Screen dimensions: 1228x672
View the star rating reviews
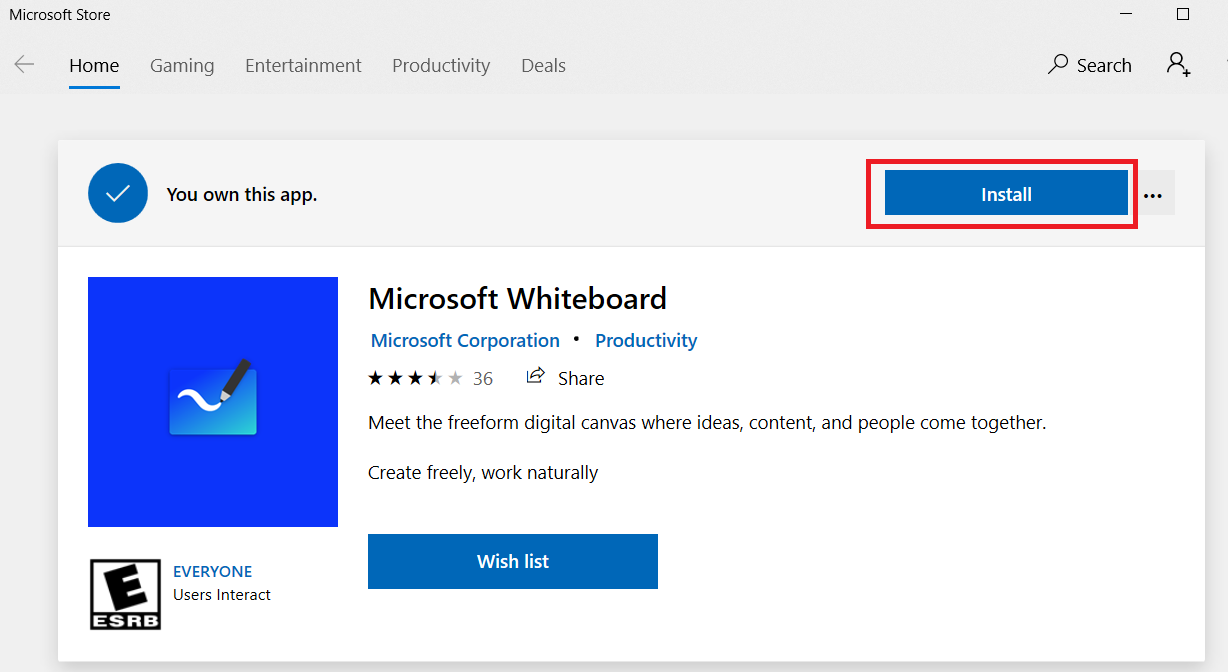tap(416, 378)
